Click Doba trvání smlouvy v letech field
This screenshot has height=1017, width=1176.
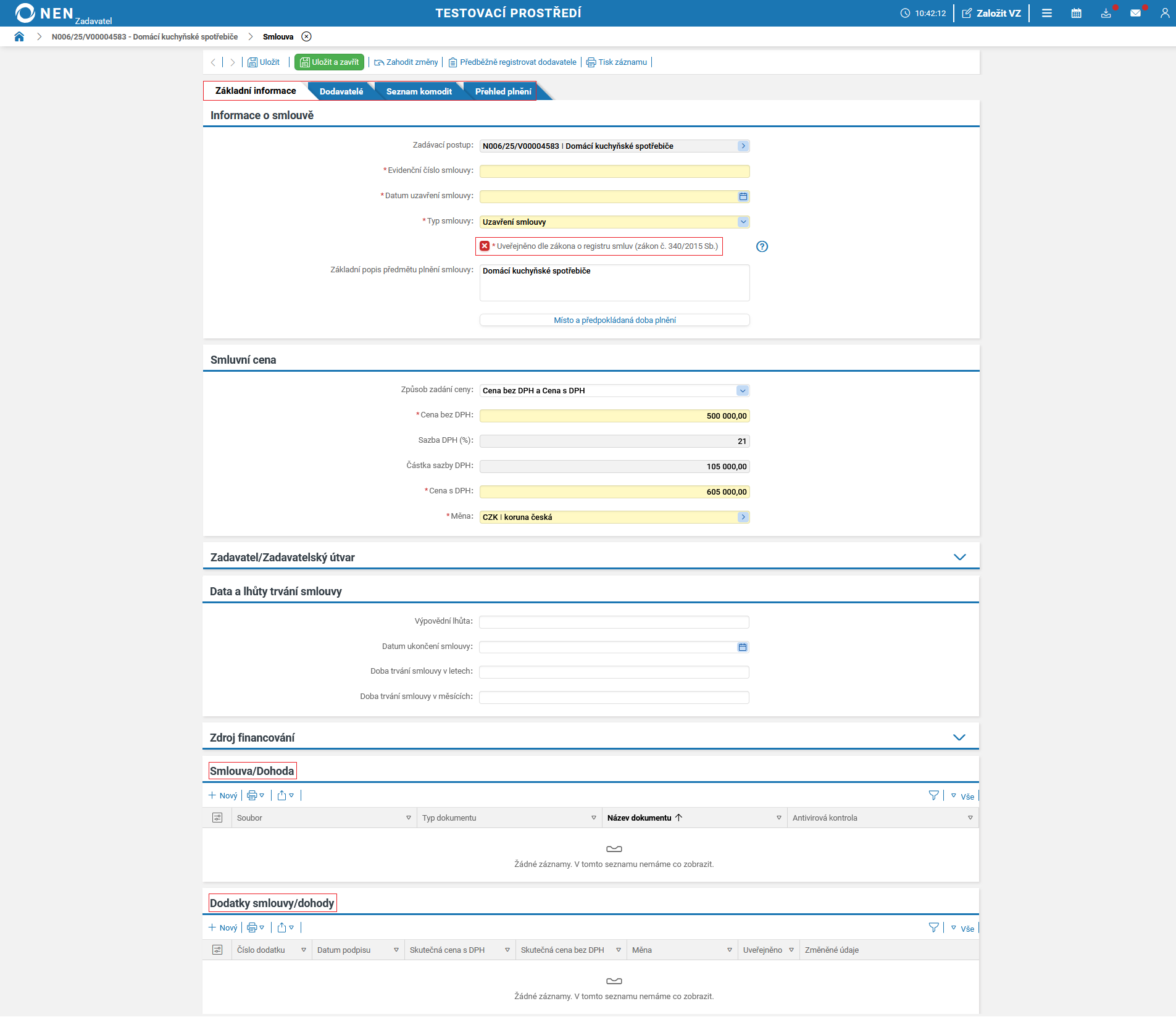click(614, 672)
